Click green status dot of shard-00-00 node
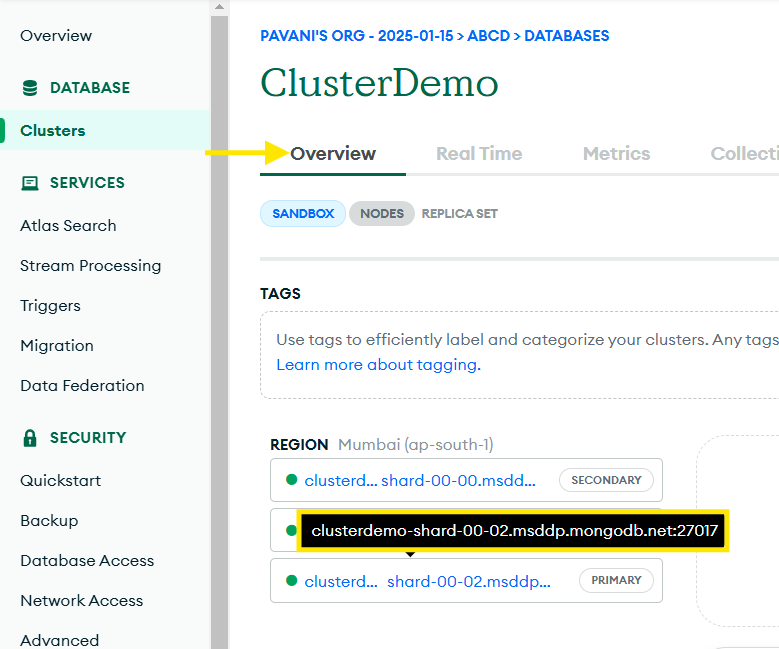This screenshot has width=779, height=649. tap(291, 480)
